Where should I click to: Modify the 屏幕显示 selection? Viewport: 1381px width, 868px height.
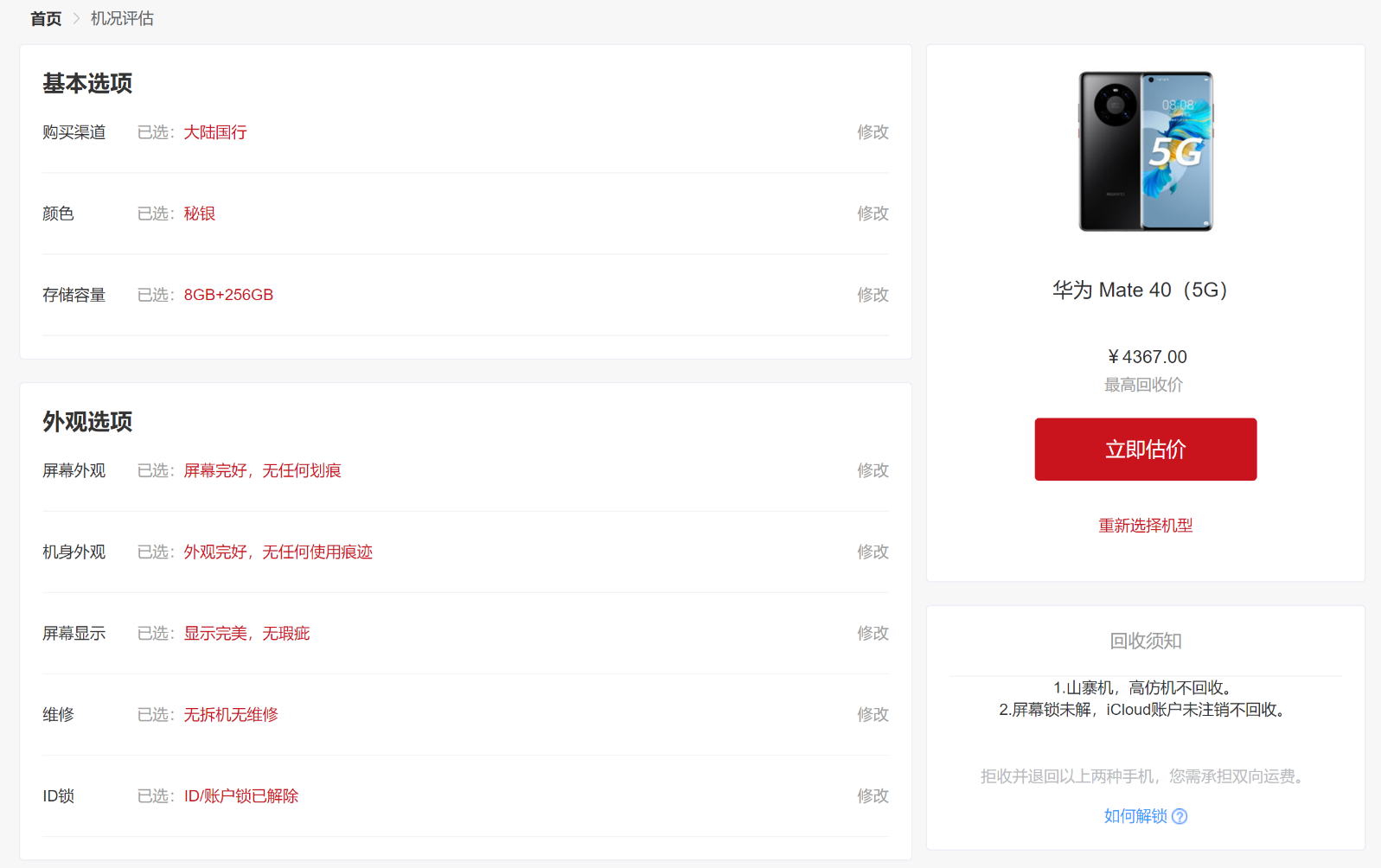click(873, 633)
